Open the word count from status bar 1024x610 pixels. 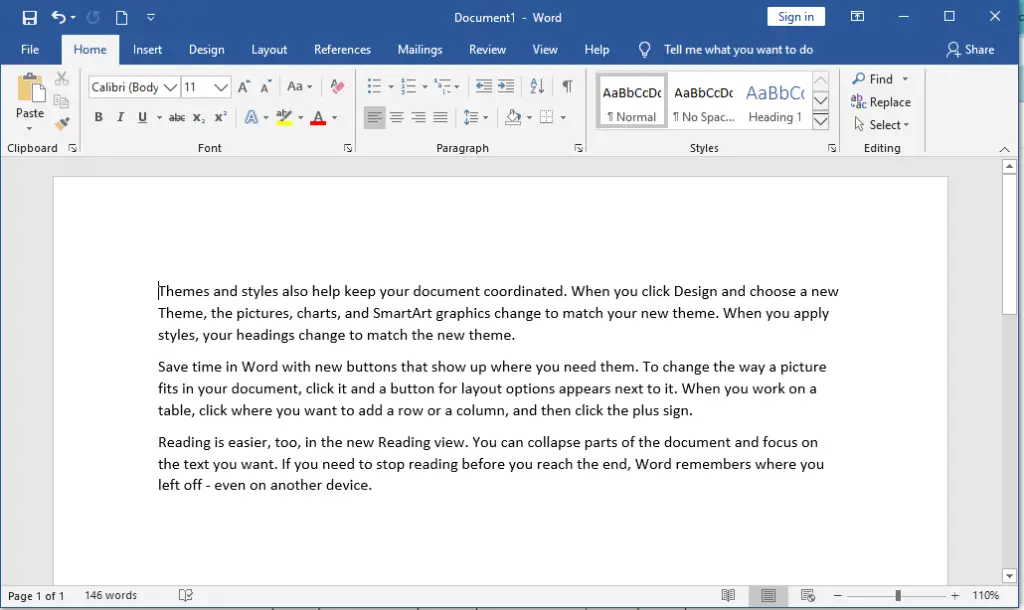[110, 595]
